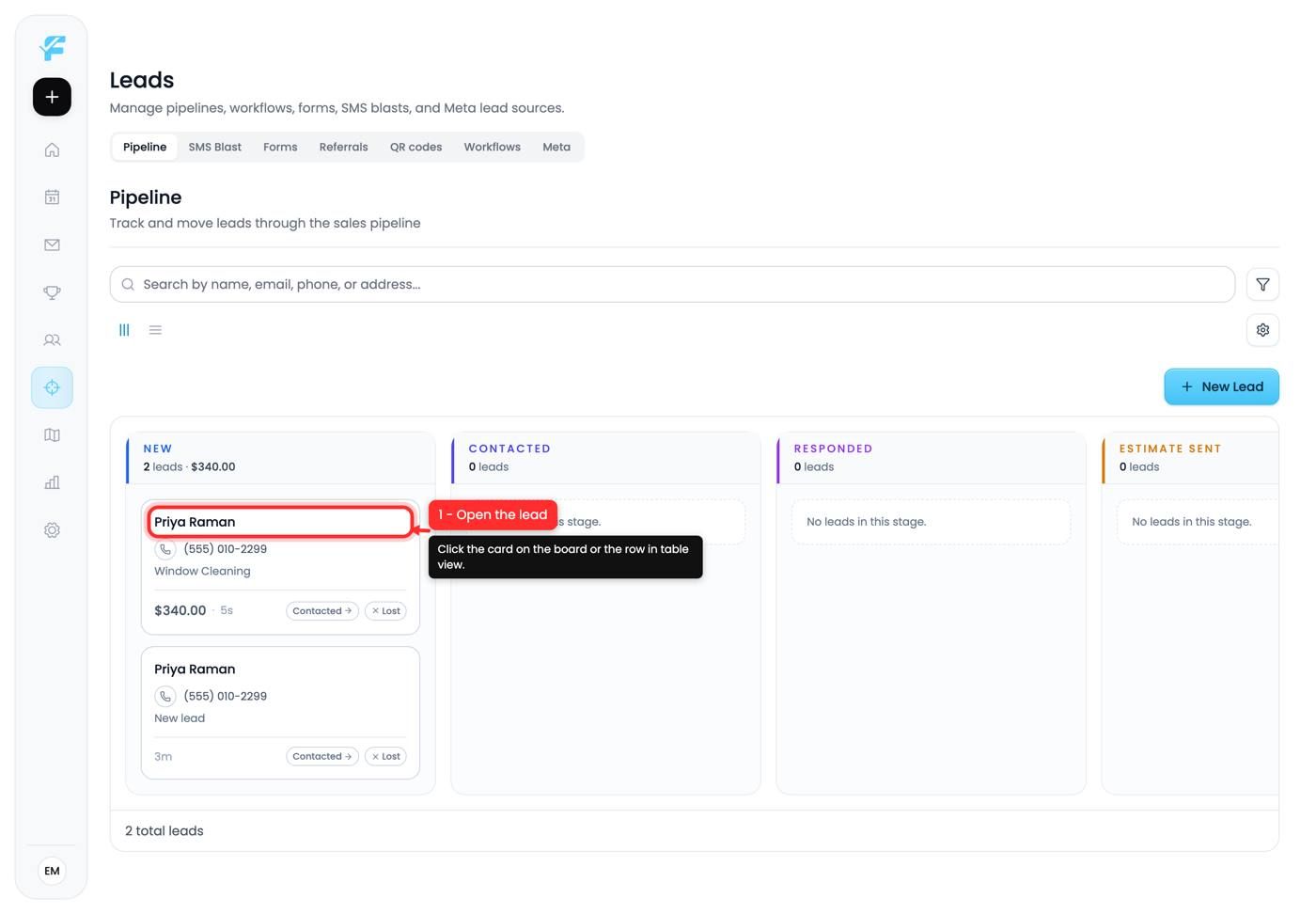Move Window Cleaning lead to Contacted
The image size is (1316, 914).
pos(322,611)
